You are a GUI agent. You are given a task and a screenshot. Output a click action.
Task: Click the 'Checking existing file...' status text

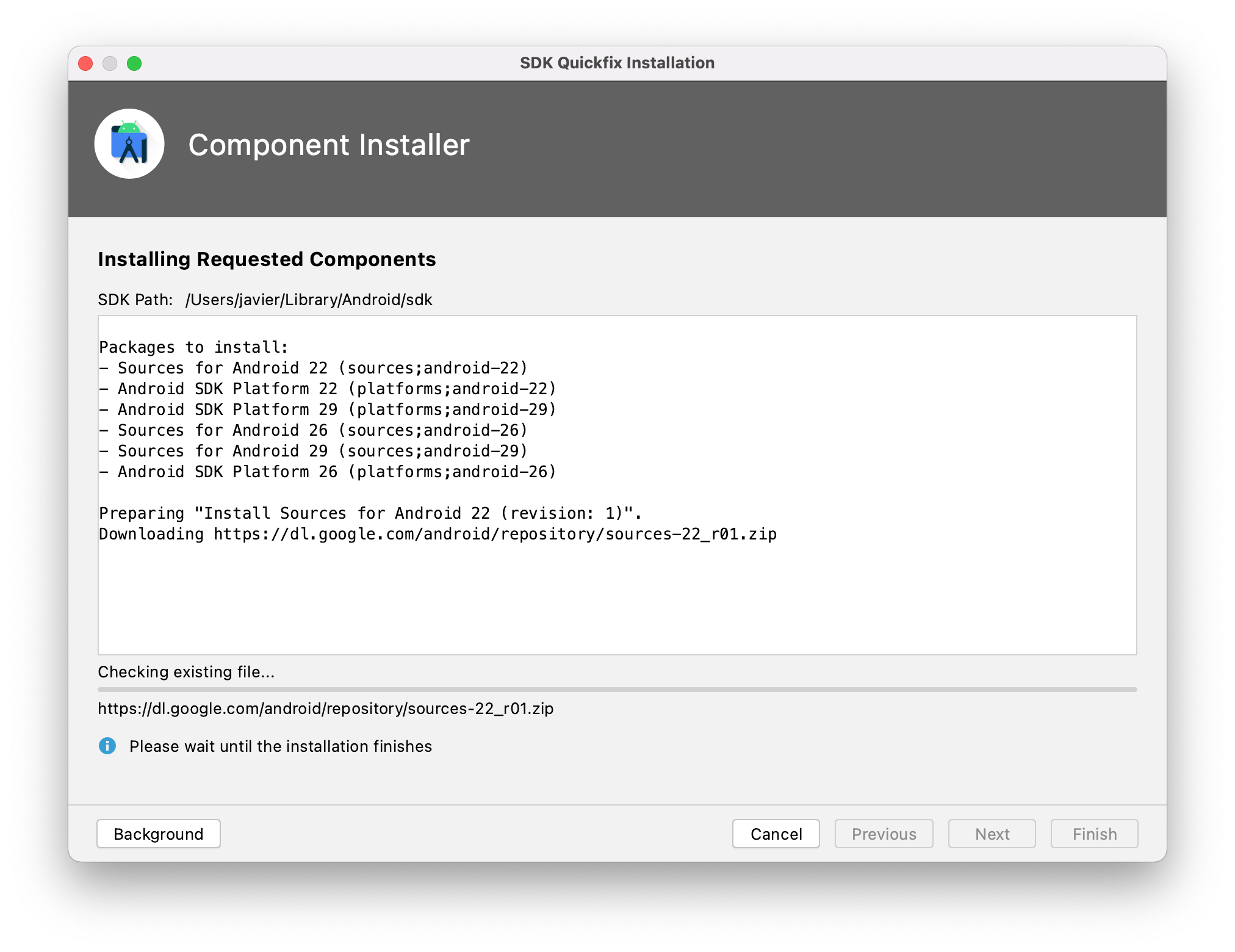coord(186,672)
